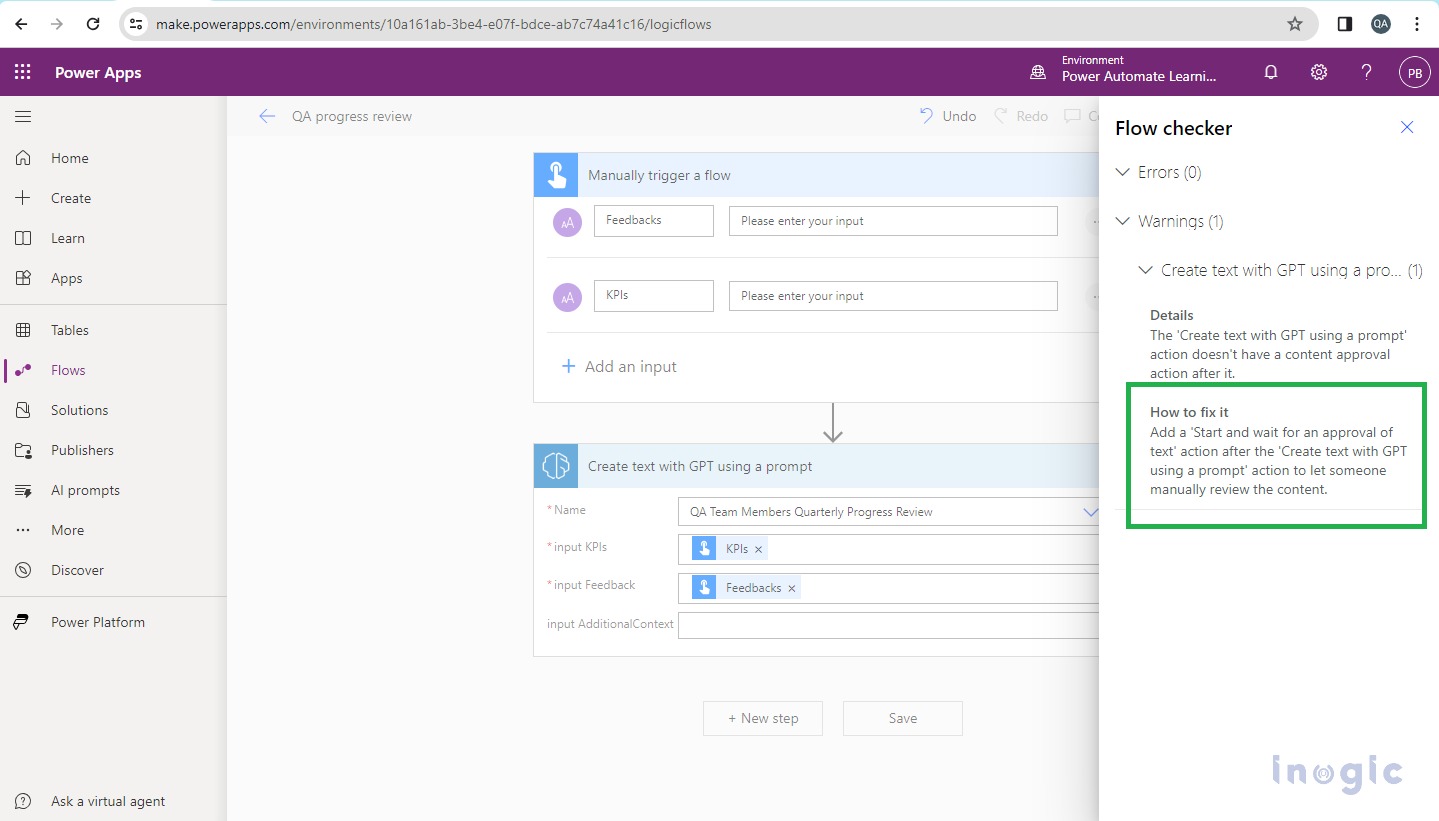Click the Manually trigger a flow header

(816, 175)
